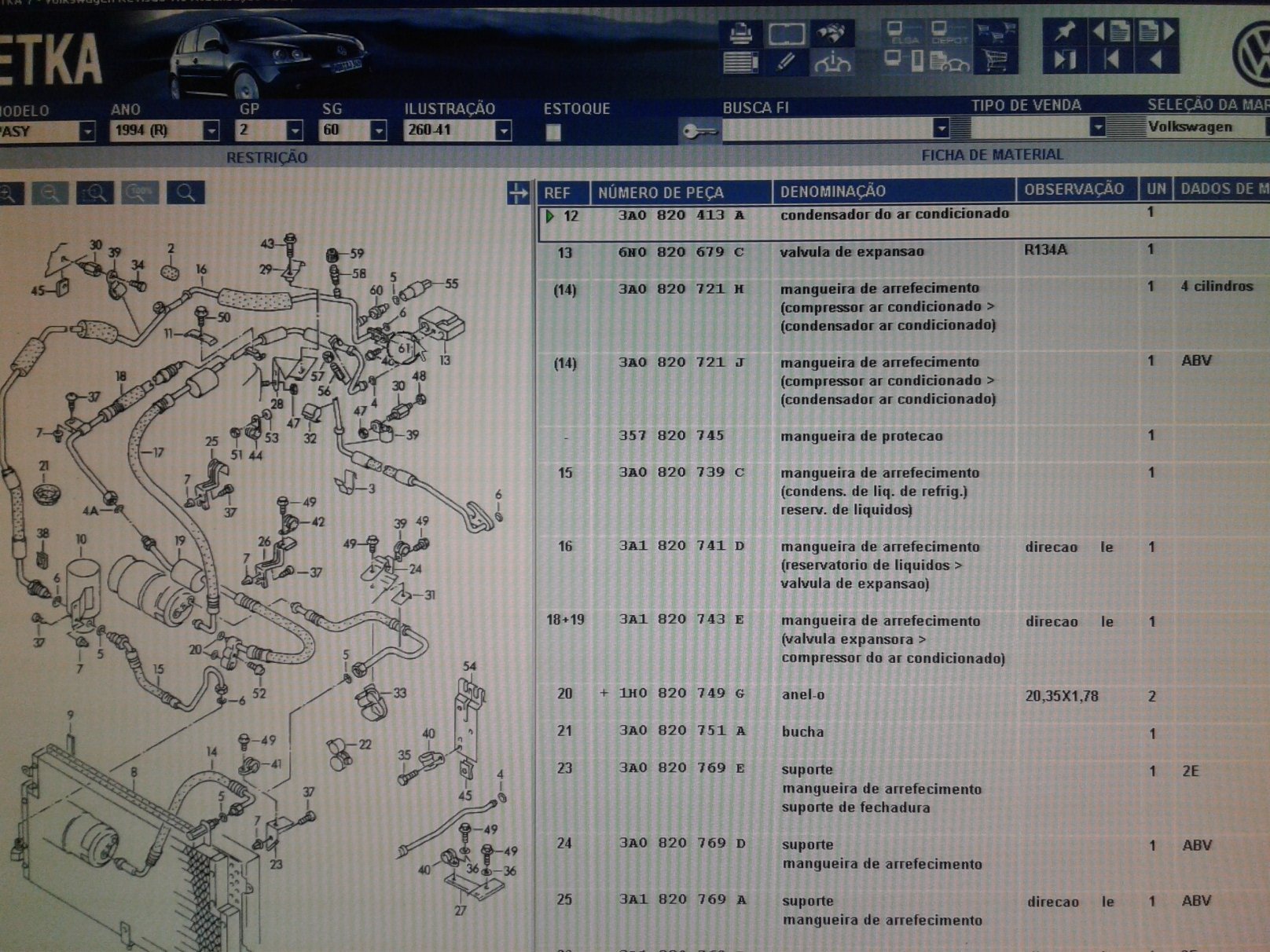Viewport: 1270px width, 952px height.
Task: Select the mangueira de protecao row
Action: (x=904, y=436)
